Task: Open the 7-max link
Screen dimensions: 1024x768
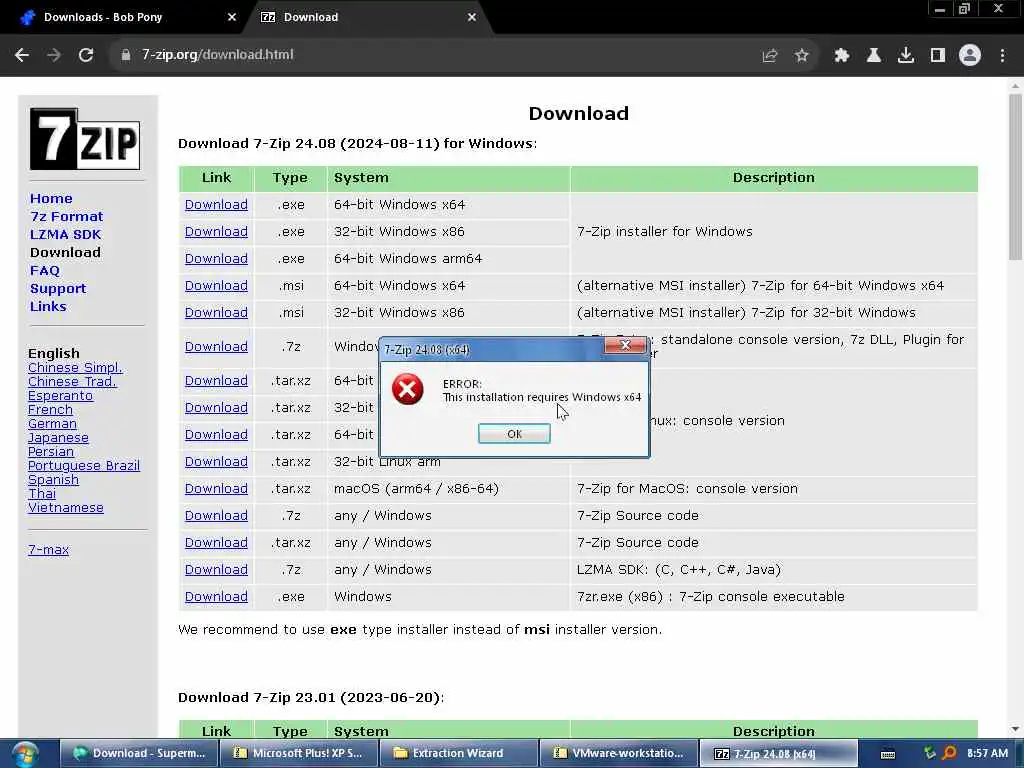Action: click(x=48, y=550)
